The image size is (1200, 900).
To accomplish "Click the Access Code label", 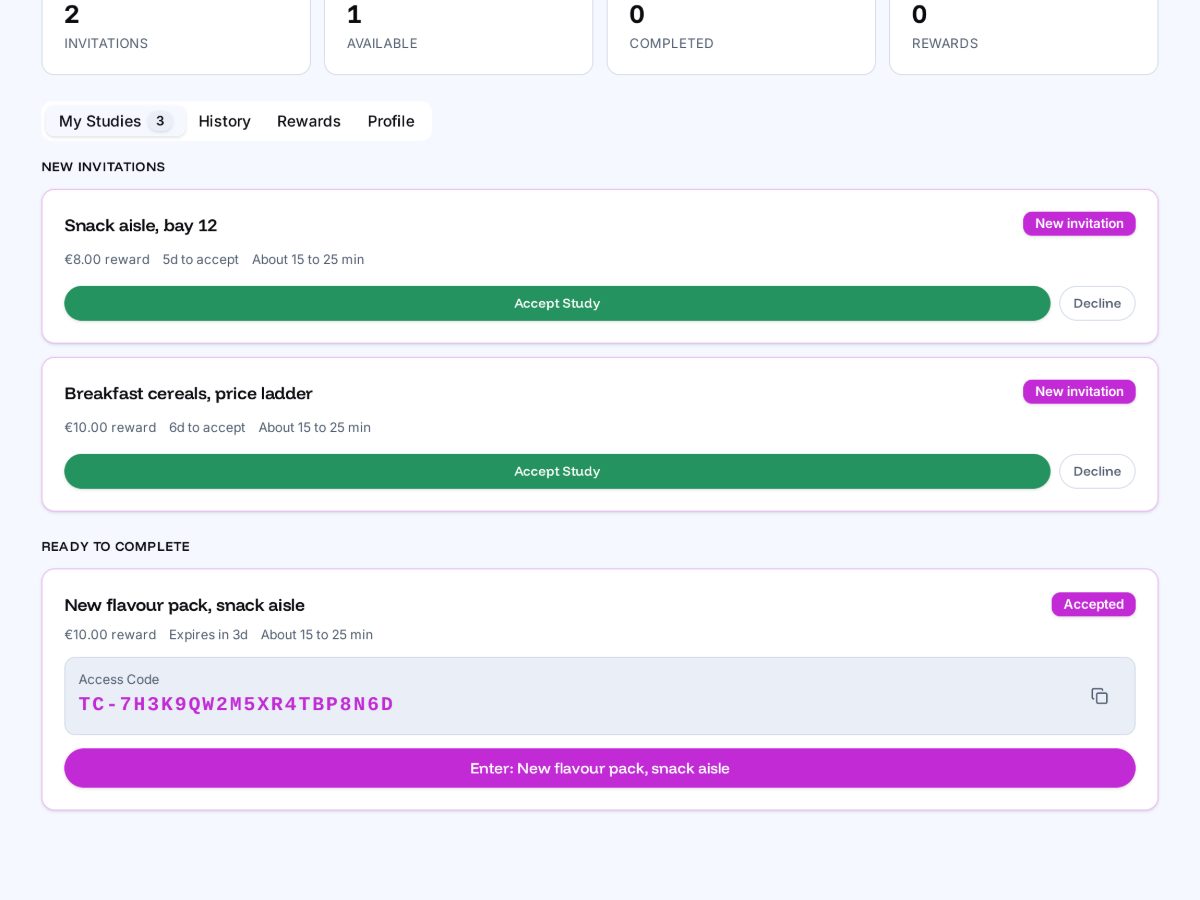I will click(x=119, y=679).
